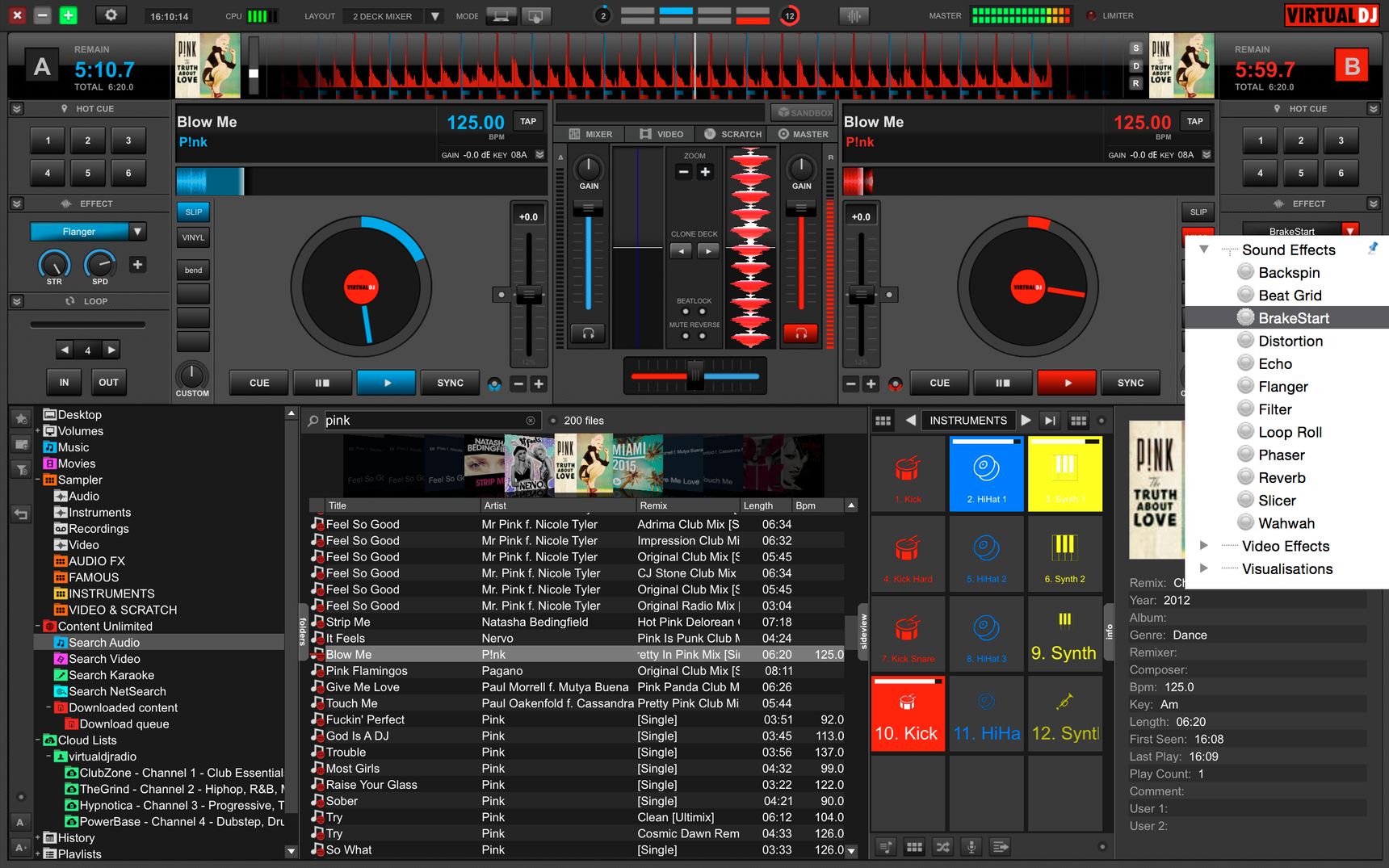Adjust deck A pitch slider

pyautogui.click(x=529, y=296)
